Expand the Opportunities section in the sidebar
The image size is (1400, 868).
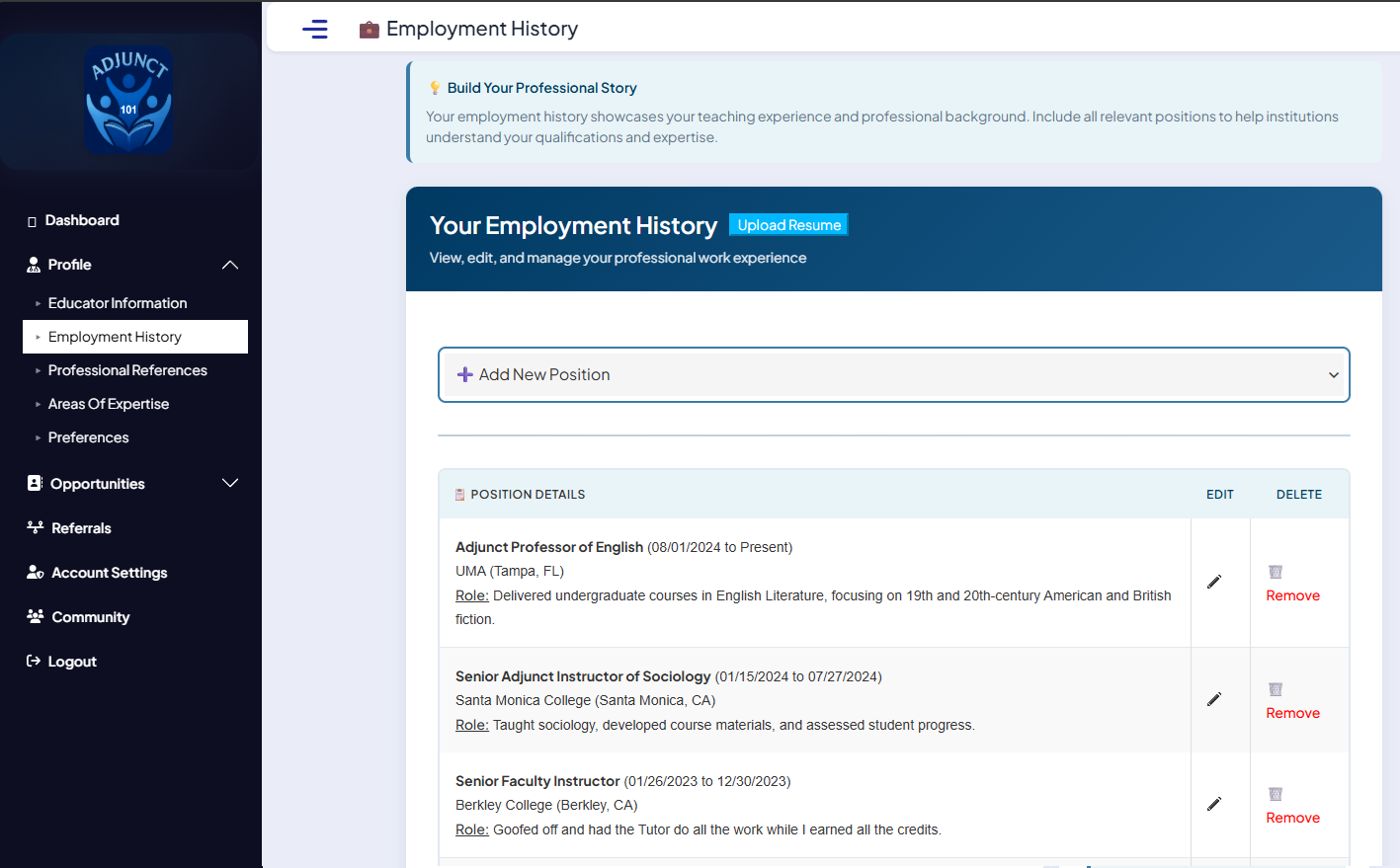coord(229,483)
